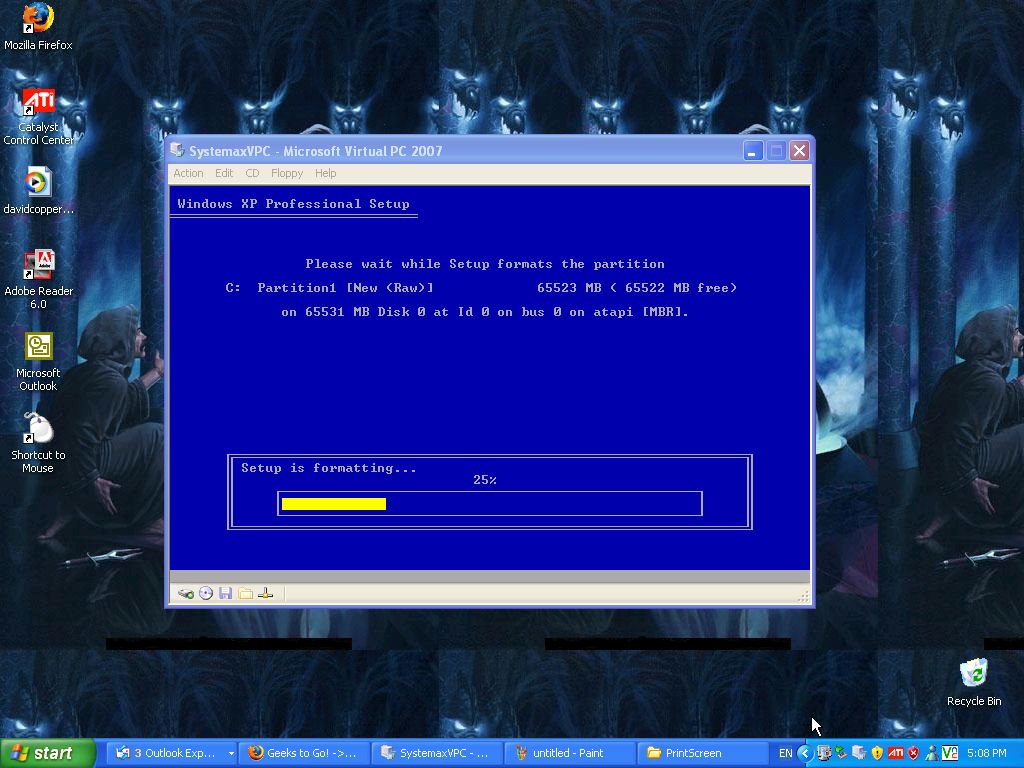The width and height of the screenshot is (1024, 768).
Task: Click the yellow formatting progress bar
Action: tap(334, 504)
